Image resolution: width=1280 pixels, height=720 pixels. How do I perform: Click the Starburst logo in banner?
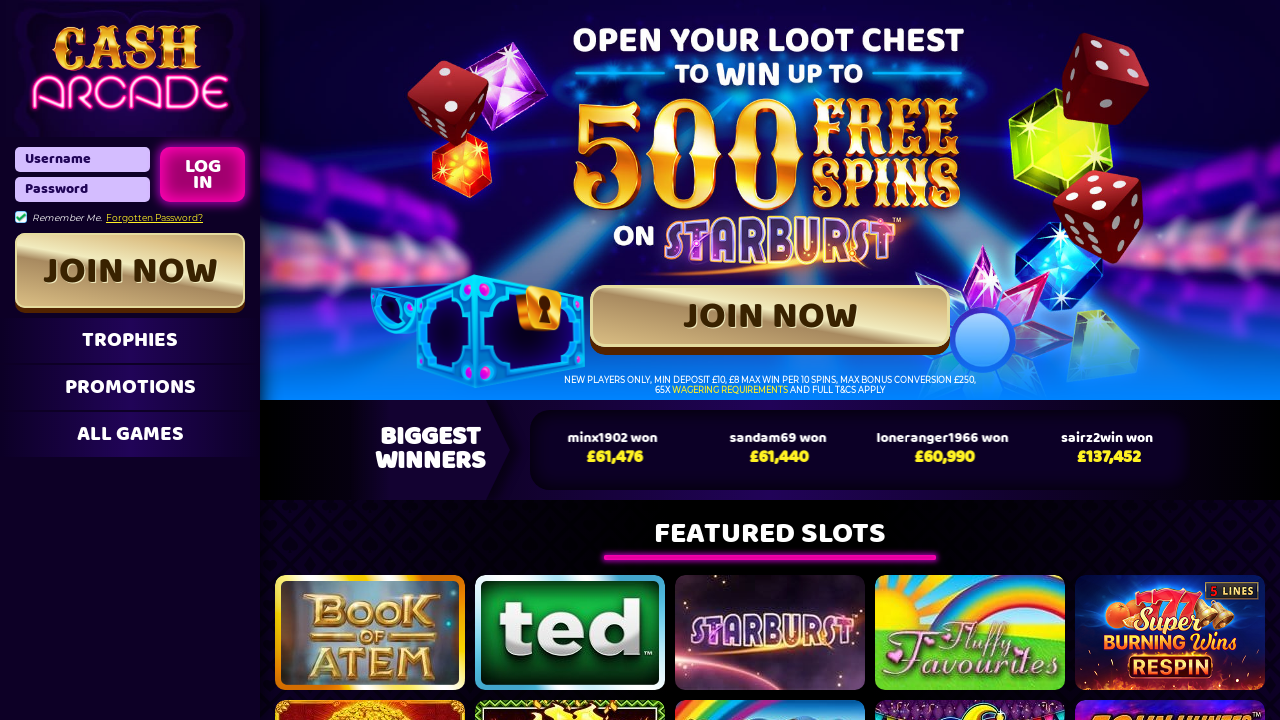[x=778, y=241]
